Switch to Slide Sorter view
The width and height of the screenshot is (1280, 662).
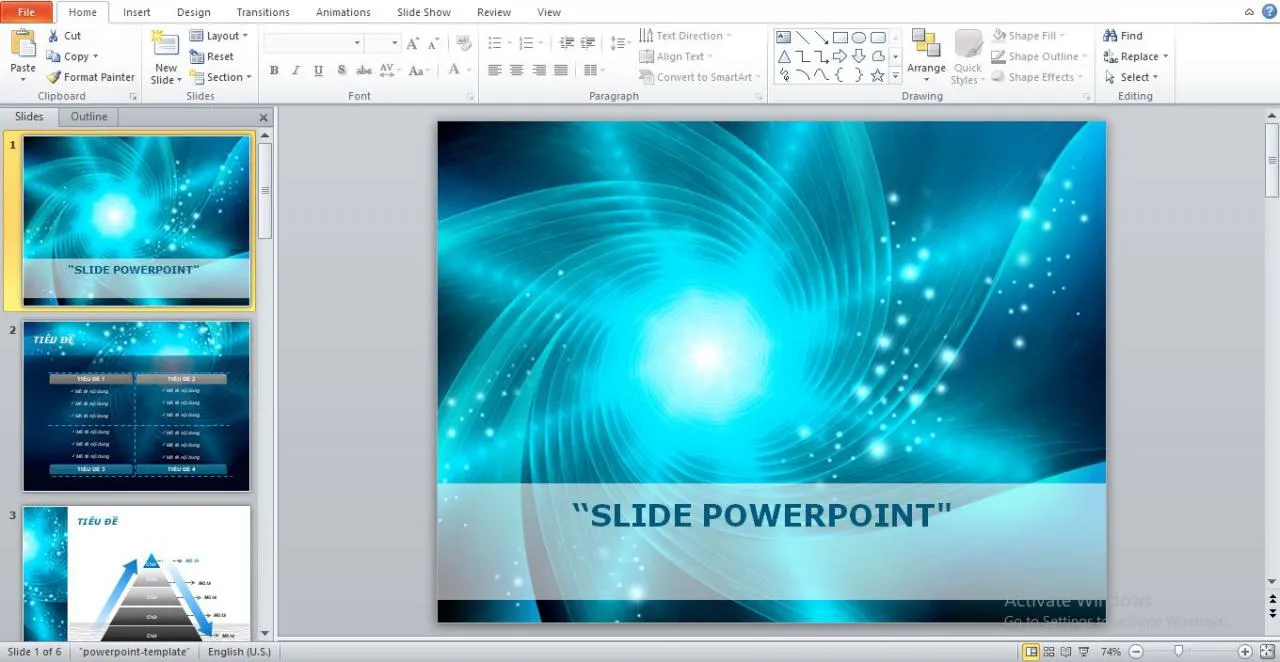click(1049, 651)
